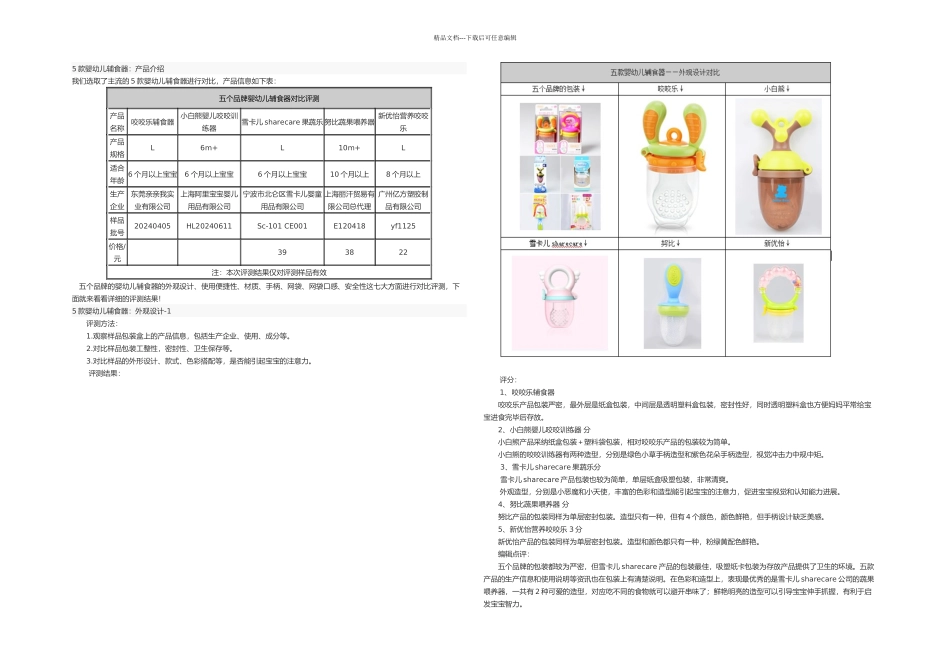Viewport: 950px width, 672px height.
Task: Click the company cell 宁波市北仑区雪卡儿婴童用品有限公司
Action: [282, 200]
